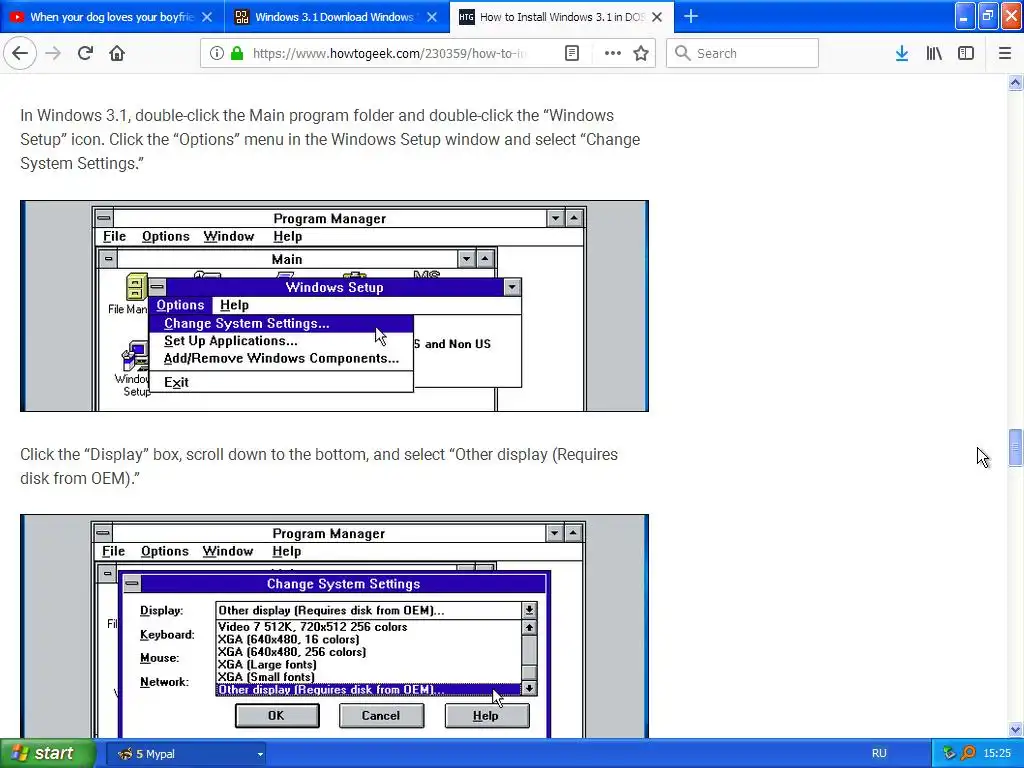Open the Windows Start menu

point(46,753)
